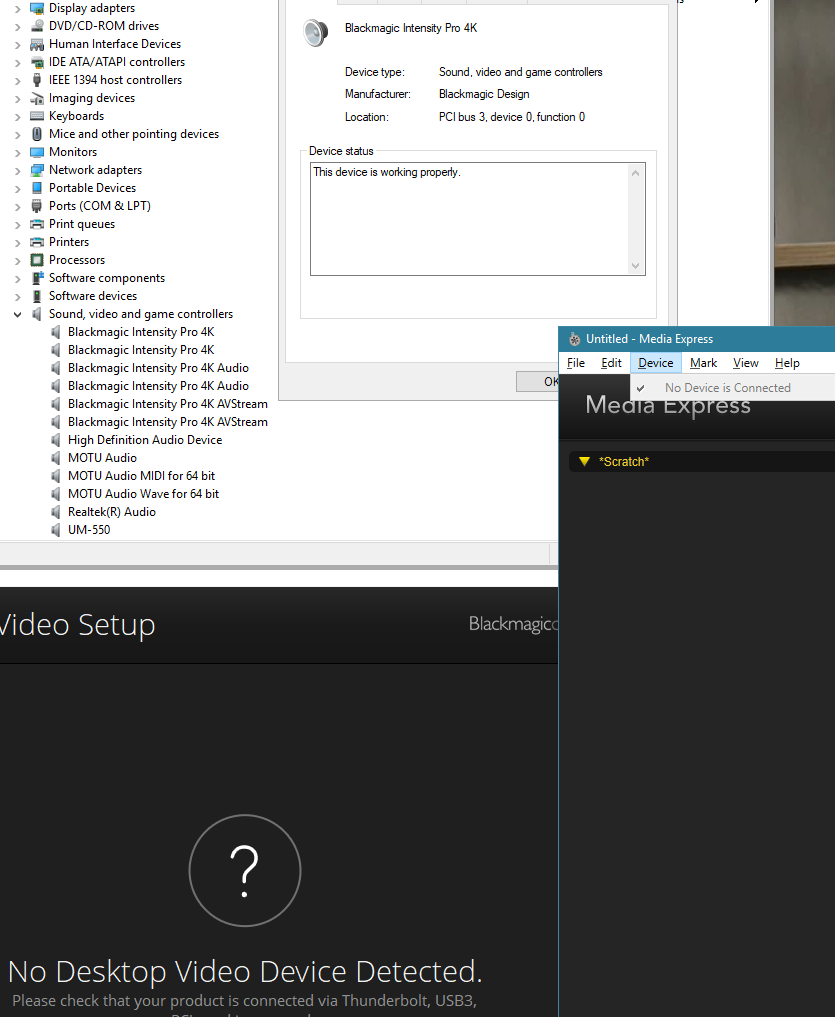Screen dimensions: 835x1017
Task: Open the Help menu in Media Express
Action: (787, 363)
